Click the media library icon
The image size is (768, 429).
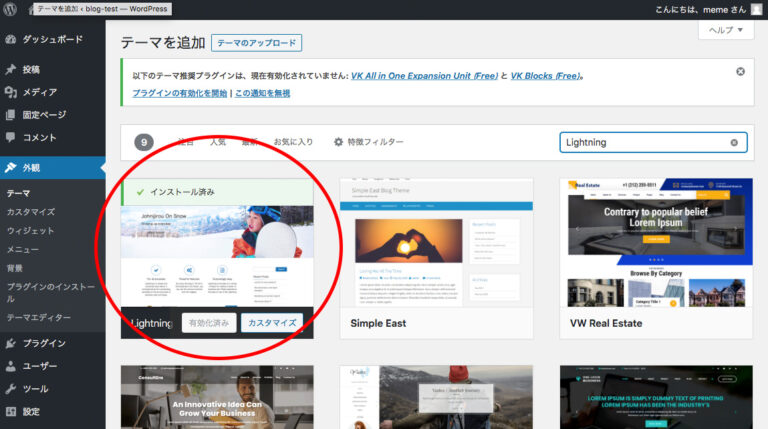coord(11,92)
